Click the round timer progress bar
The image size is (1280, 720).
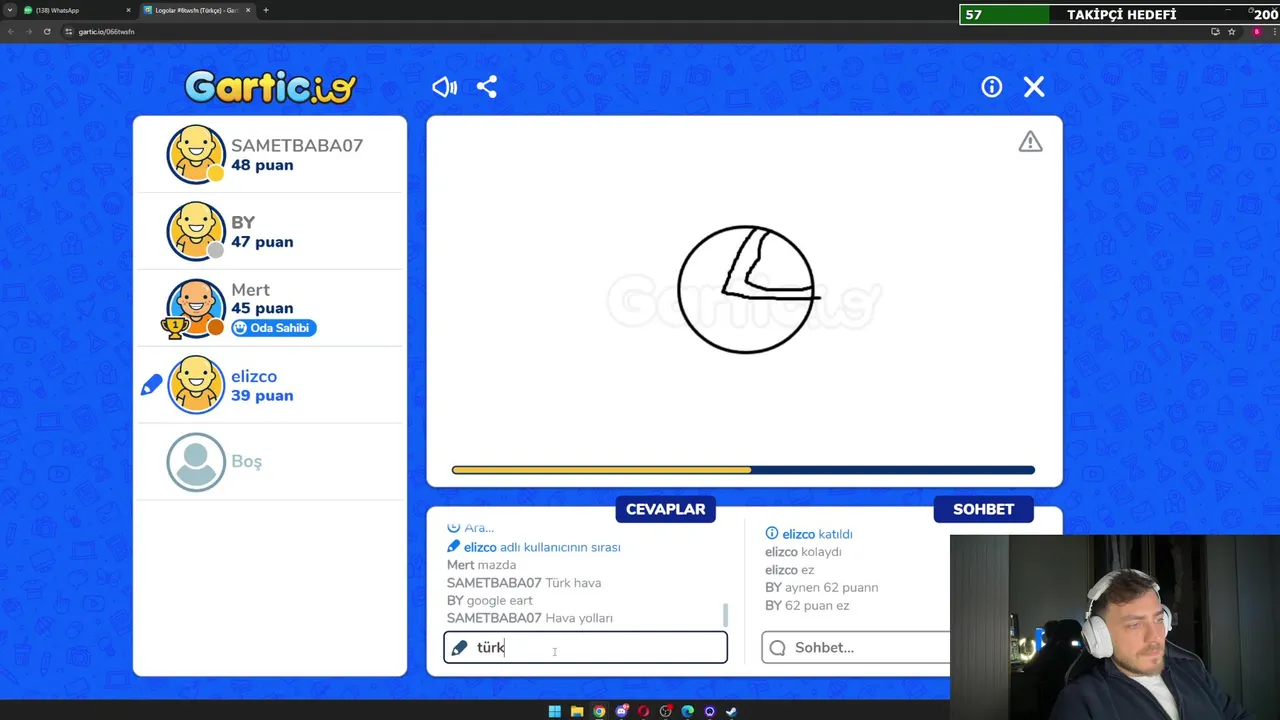tap(743, 470)
